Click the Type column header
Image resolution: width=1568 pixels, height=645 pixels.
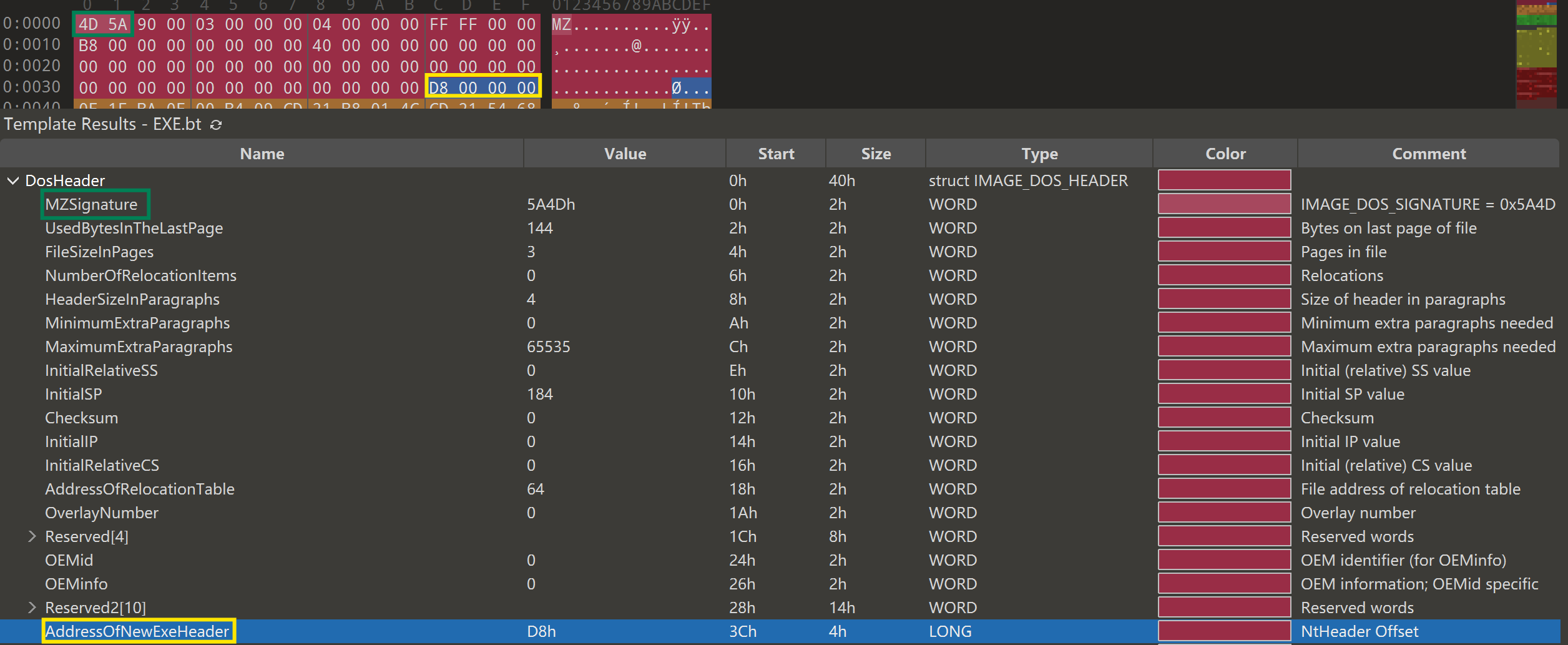[x=1039, y=154]
